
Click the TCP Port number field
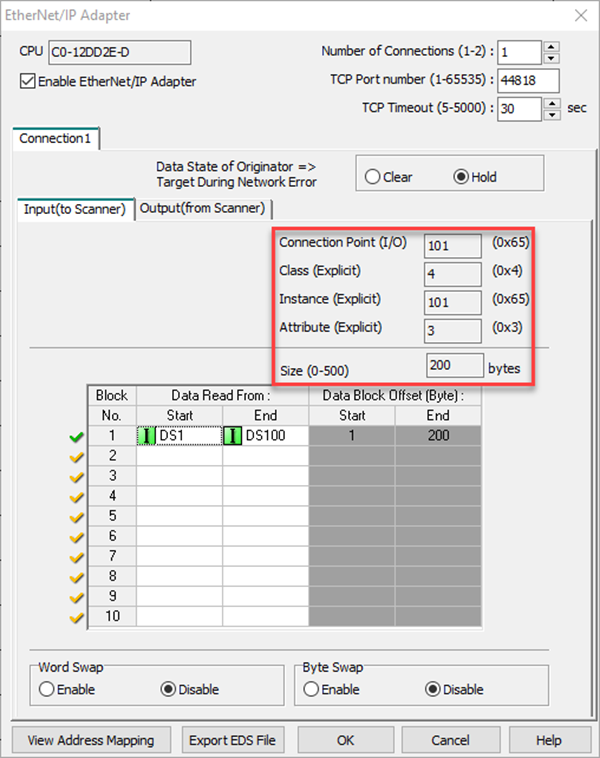tap(527, 80)
